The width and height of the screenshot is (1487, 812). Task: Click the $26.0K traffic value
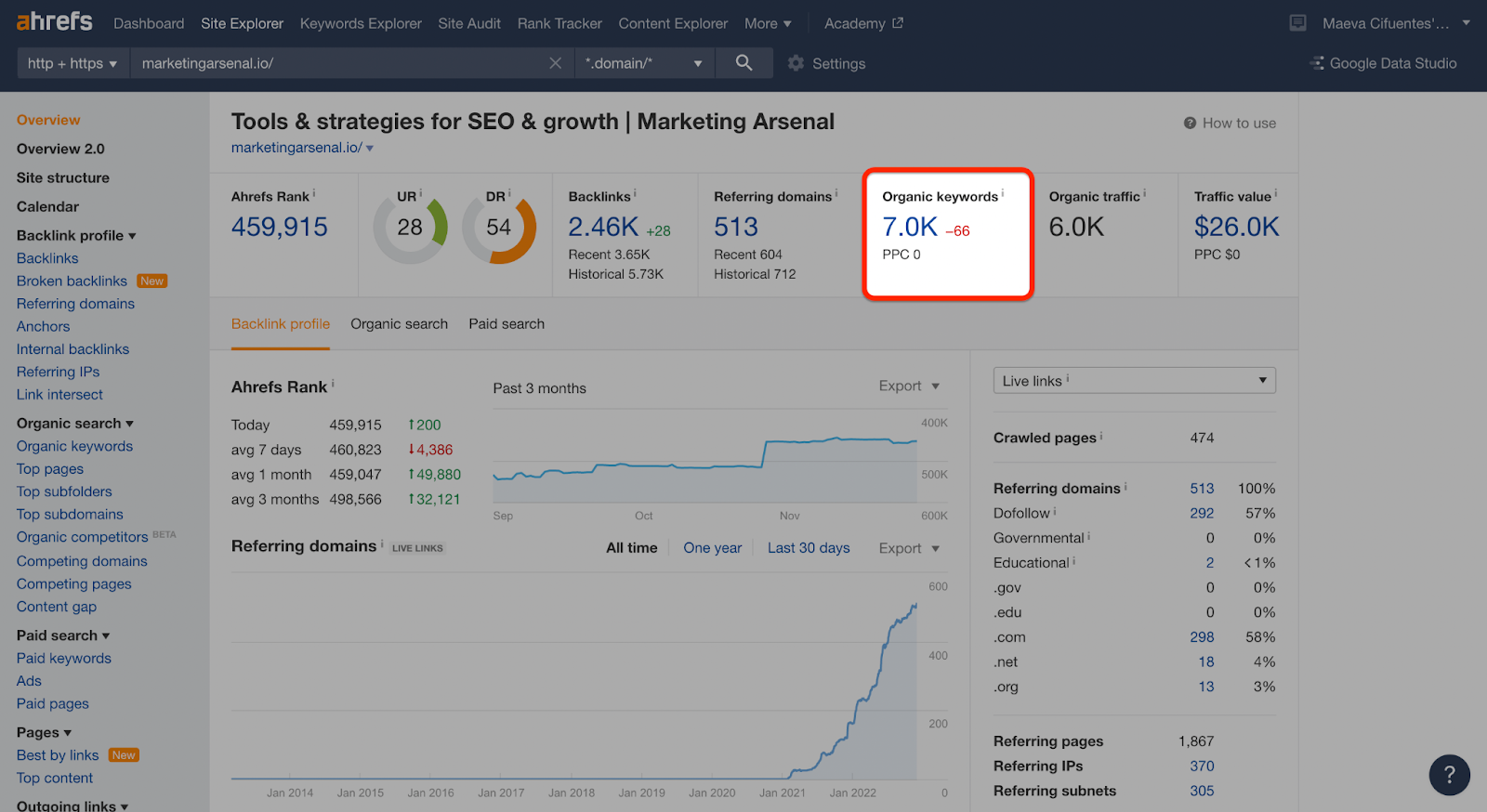pyautogui.click(x=1237, y=227)
